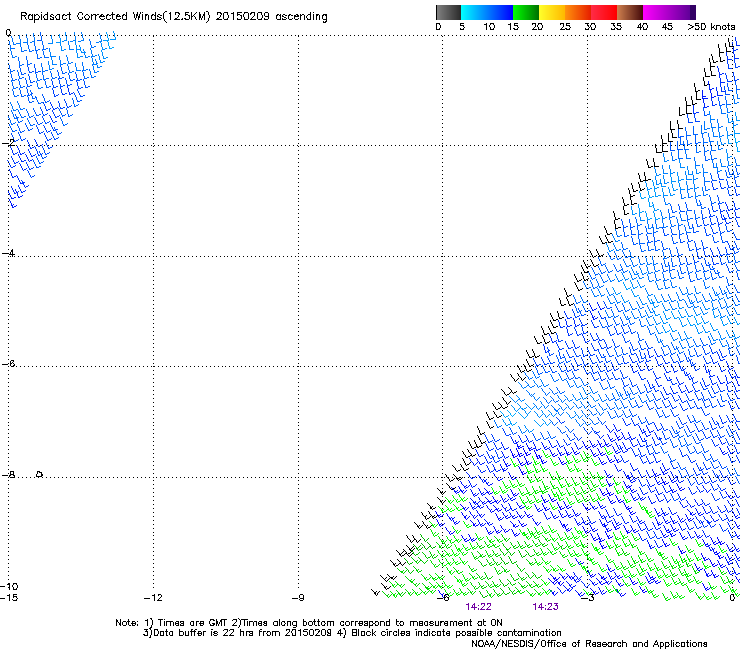Image resolution: width=740 pixels, height=650 pixels.
Task: Click the orange 25-30 knots legend segment
Action: tap(578, 12)
